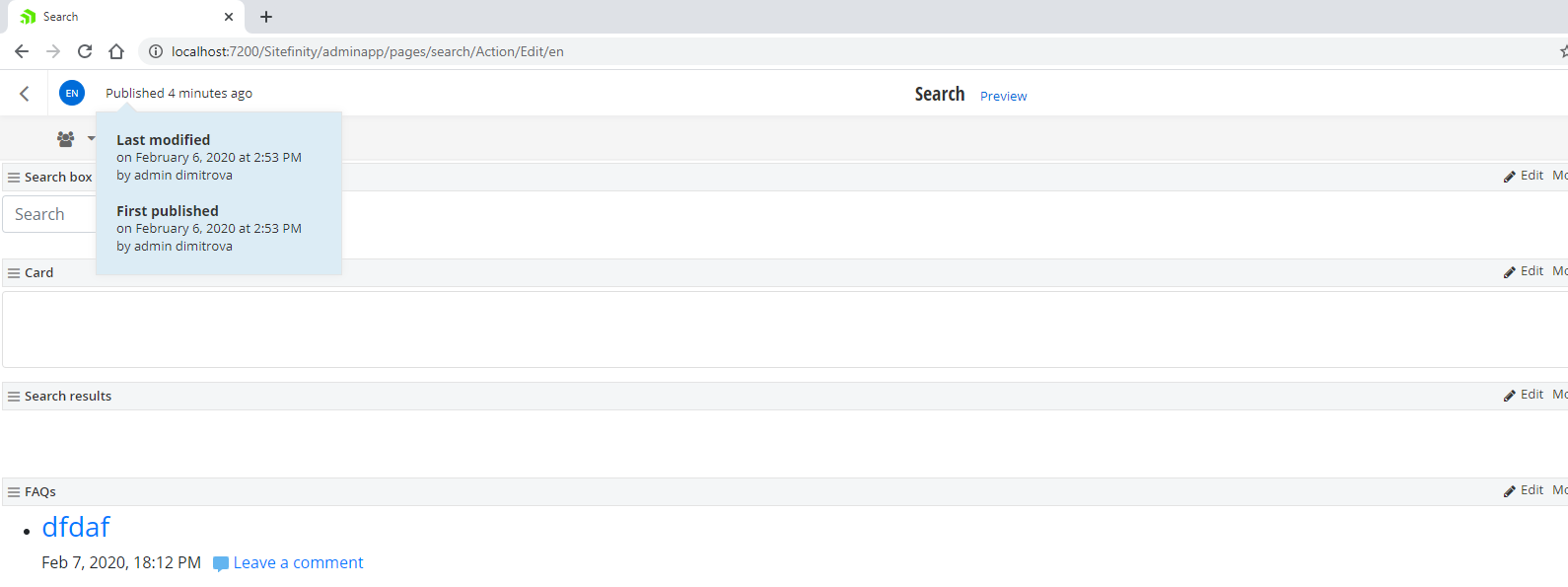
Task: Reload the current page
Action: (85, 51)
